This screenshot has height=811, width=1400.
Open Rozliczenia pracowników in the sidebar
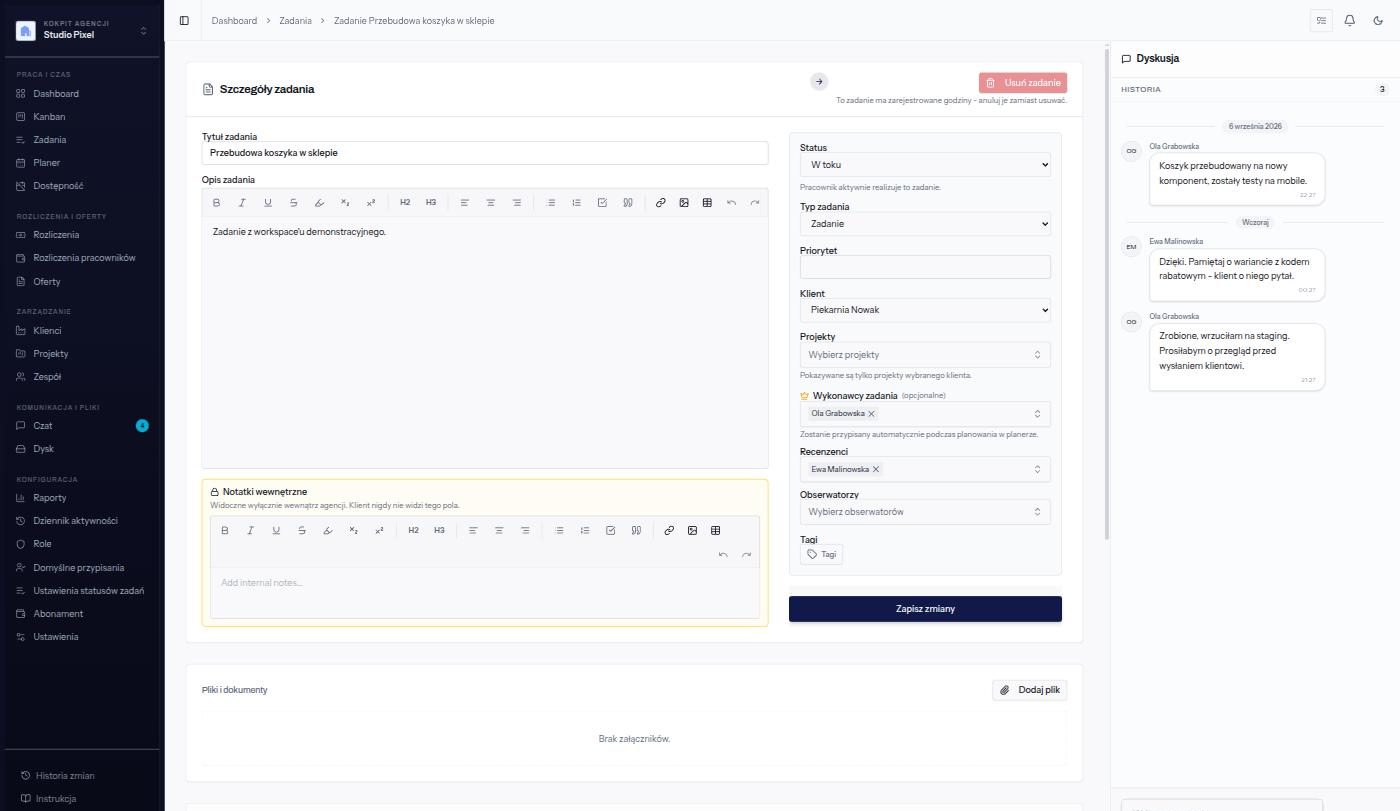click(82, 258)
